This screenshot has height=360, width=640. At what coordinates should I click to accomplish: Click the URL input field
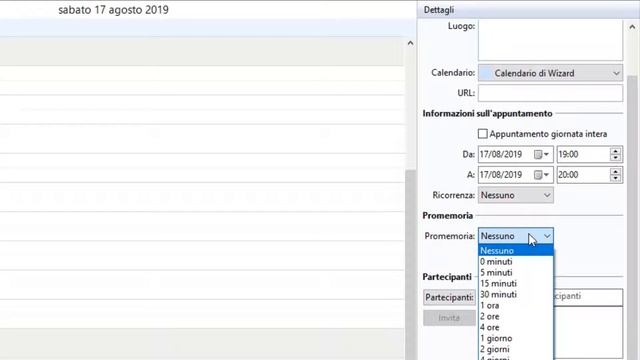pos(550,93)
